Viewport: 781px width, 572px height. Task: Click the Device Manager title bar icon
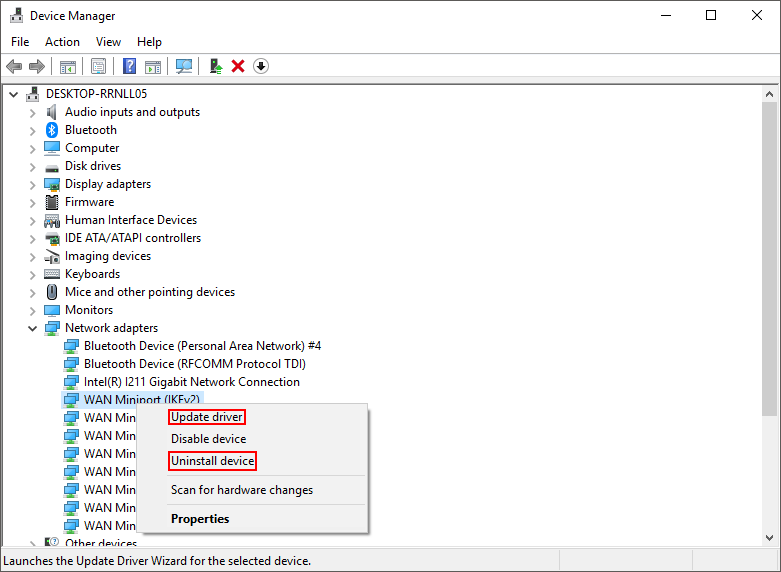(x=16, y=15)
